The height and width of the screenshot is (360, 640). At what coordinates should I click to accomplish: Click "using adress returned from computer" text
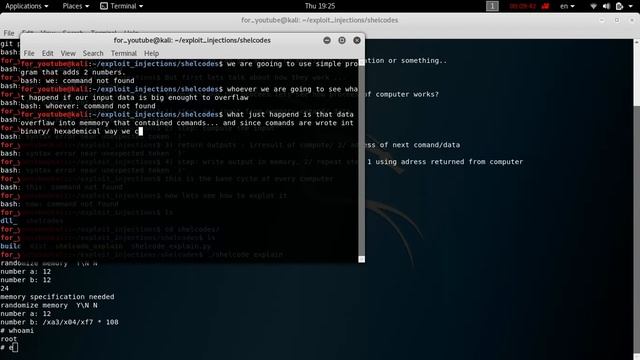(x=448, y=162)
